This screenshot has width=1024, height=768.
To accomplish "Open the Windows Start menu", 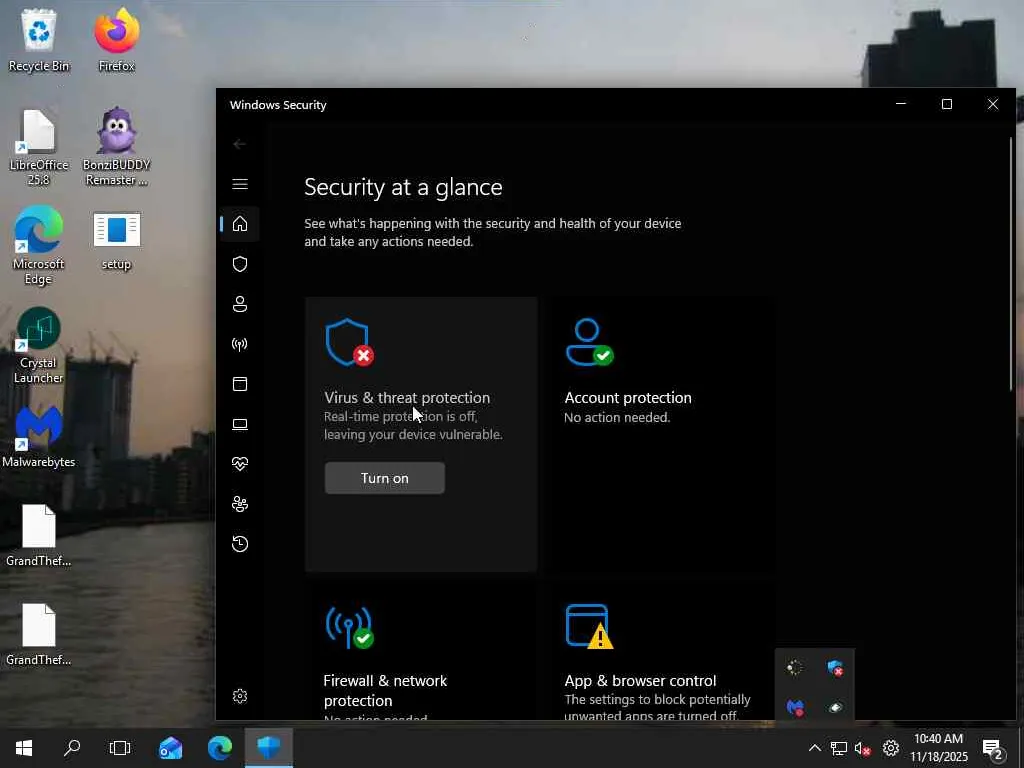I will pos(24,748).
